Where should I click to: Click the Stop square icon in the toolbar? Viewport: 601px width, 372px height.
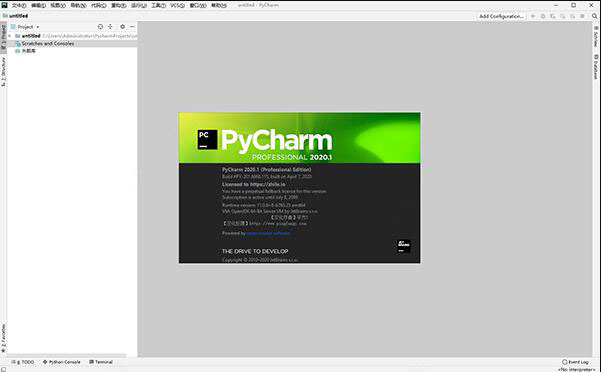point(582,16)
